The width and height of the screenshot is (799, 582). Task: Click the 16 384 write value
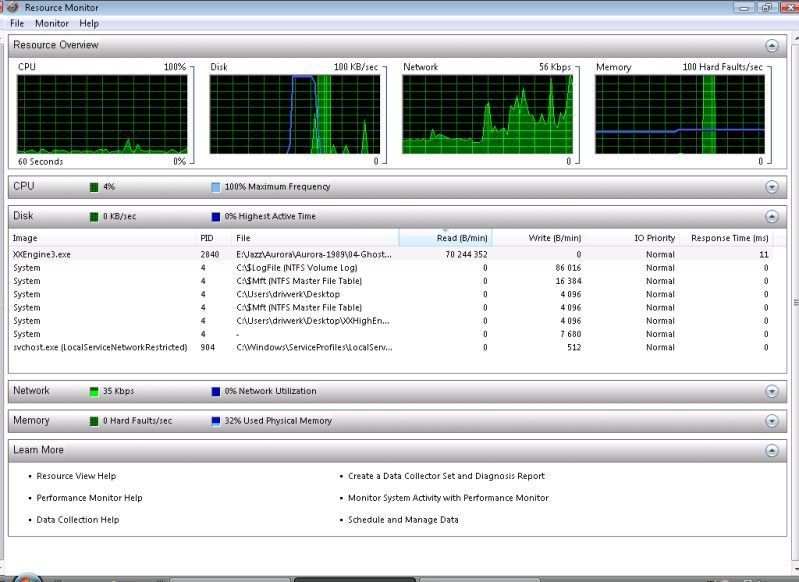pyautogui.click(x=568, y=281)
